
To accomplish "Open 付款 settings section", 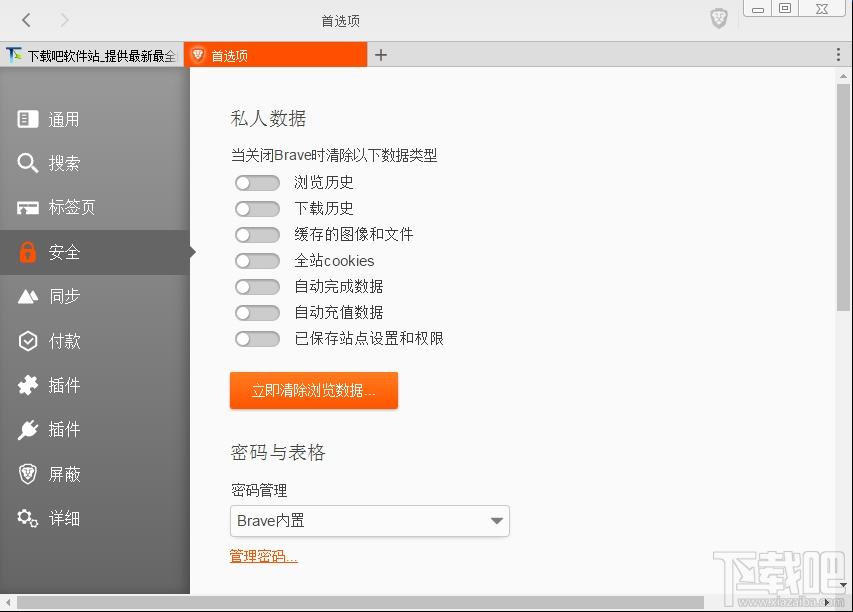I will pyautogui.click(x=95, y=341).
